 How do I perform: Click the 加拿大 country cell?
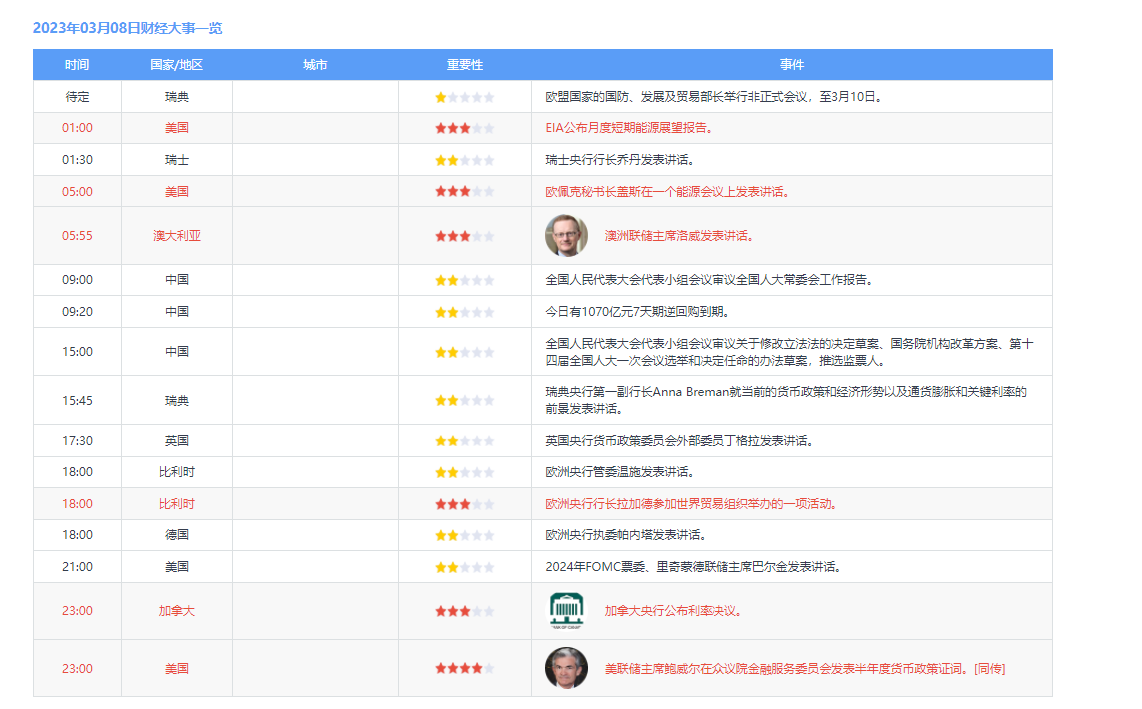[176, 611]
